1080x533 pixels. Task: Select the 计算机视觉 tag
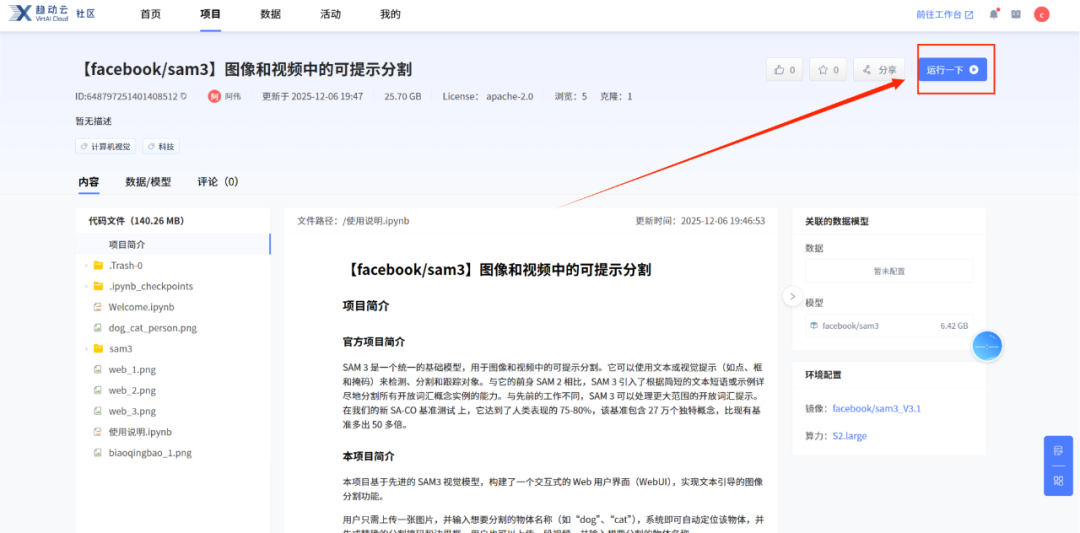pyautogui.click(x=105, y=147)
